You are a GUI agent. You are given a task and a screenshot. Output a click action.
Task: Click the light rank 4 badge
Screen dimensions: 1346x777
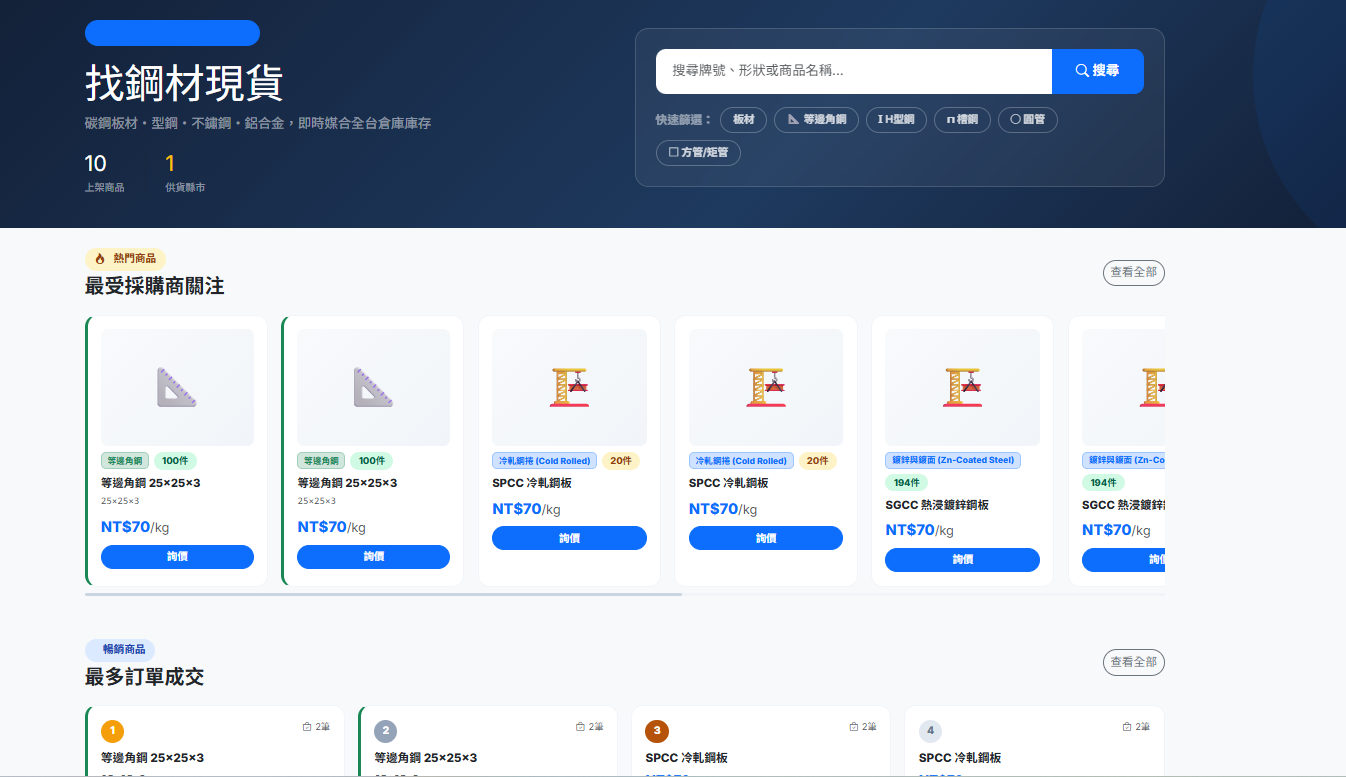931,731
